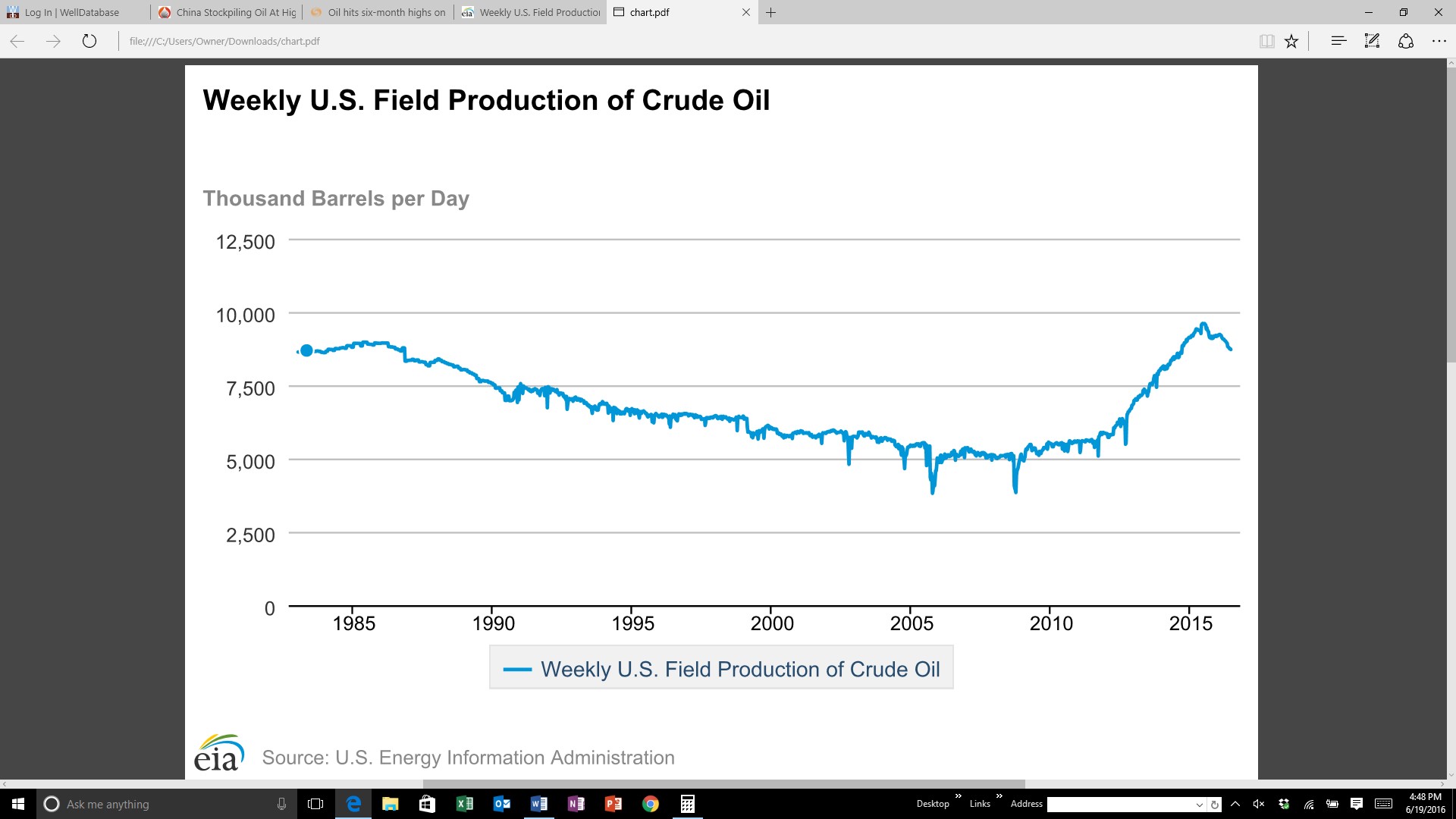This screenshot has height=819, width=1456.
Task: Switch to China Stockpiling Oil tab
Action: click(227, 12)
